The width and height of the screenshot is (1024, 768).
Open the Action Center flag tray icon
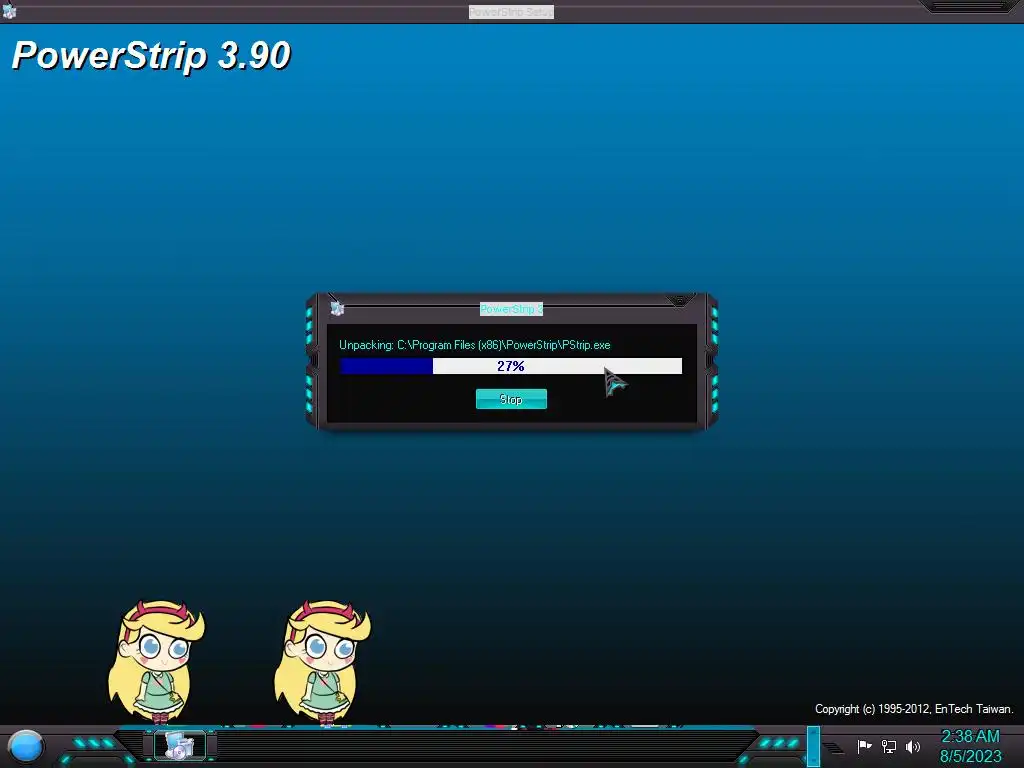865,746
